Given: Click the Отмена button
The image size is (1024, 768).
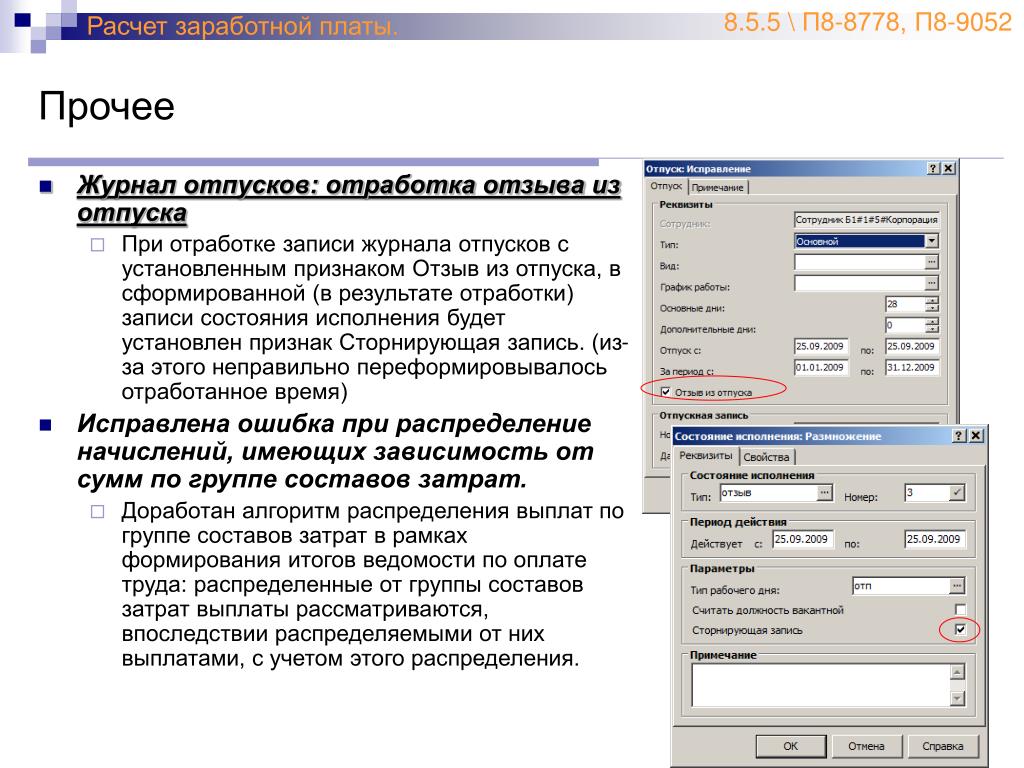Looking at the screenshot, I should coord(866,746).
